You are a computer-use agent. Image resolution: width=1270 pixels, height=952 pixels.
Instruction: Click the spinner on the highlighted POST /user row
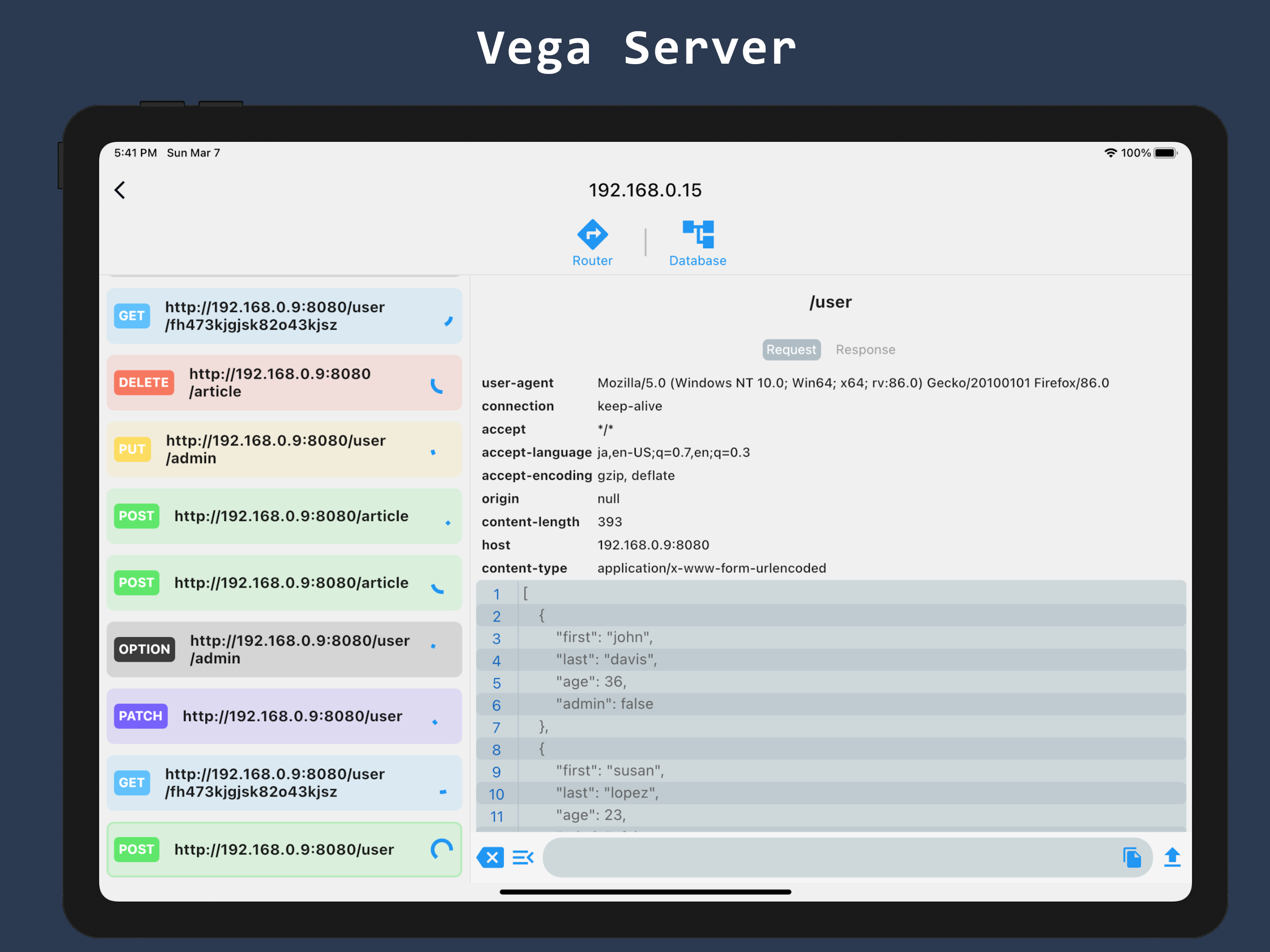click(442, 849)
